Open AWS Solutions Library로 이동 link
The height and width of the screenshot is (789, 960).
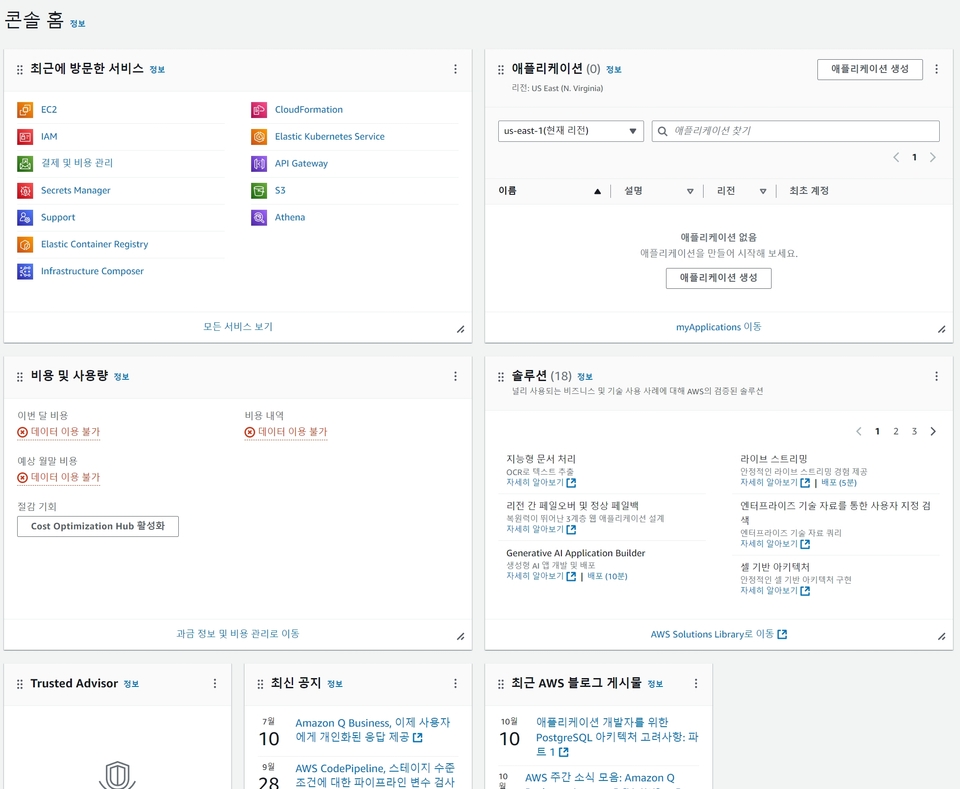click(718, 634)
